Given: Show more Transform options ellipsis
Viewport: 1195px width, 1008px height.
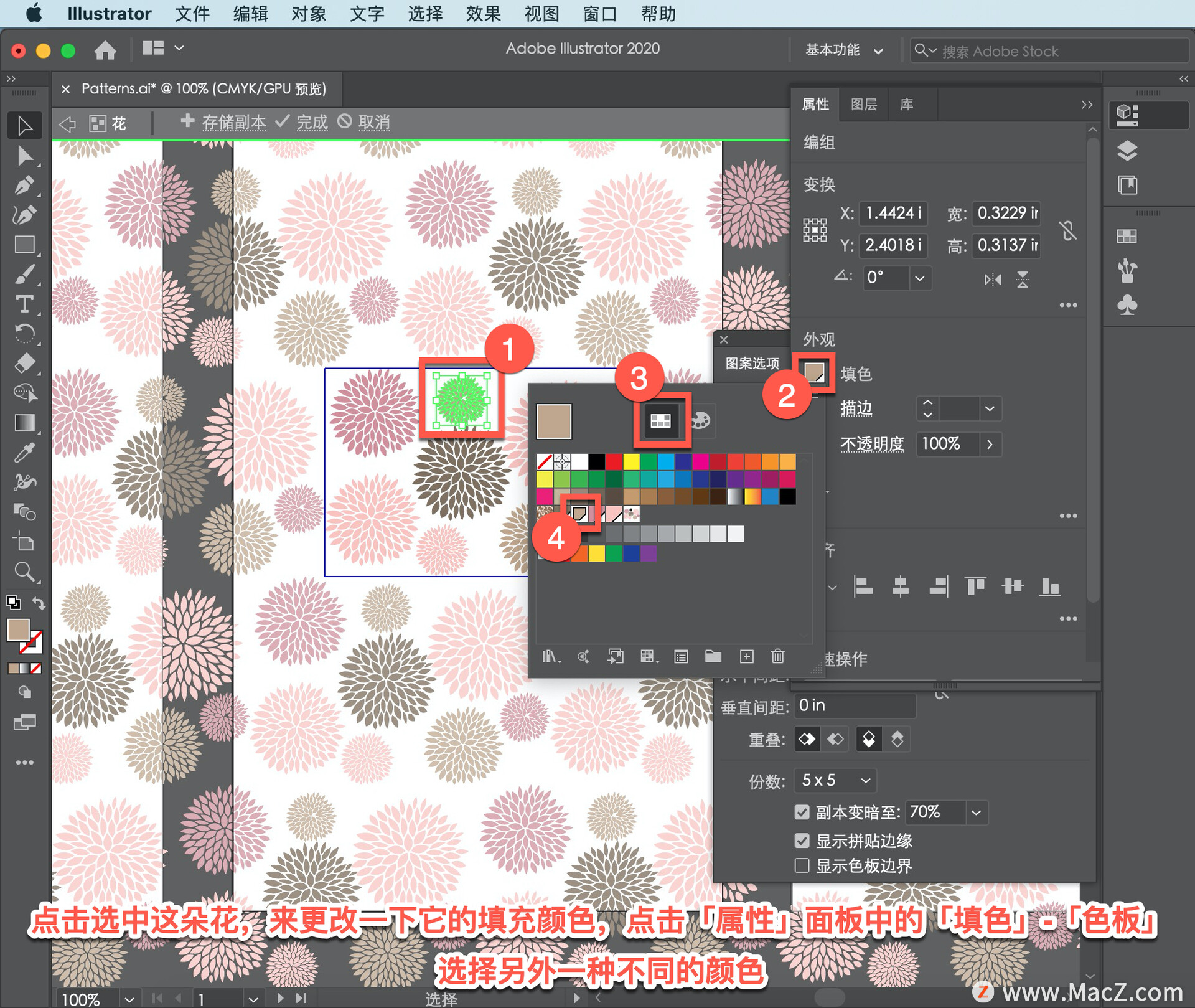Looking at the screenshot, I should [x=1068, y=305].
